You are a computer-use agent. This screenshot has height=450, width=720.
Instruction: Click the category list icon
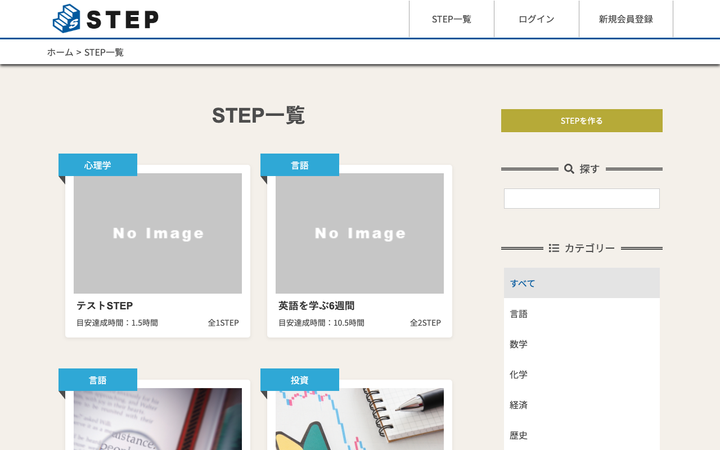(x=554, y=248)
